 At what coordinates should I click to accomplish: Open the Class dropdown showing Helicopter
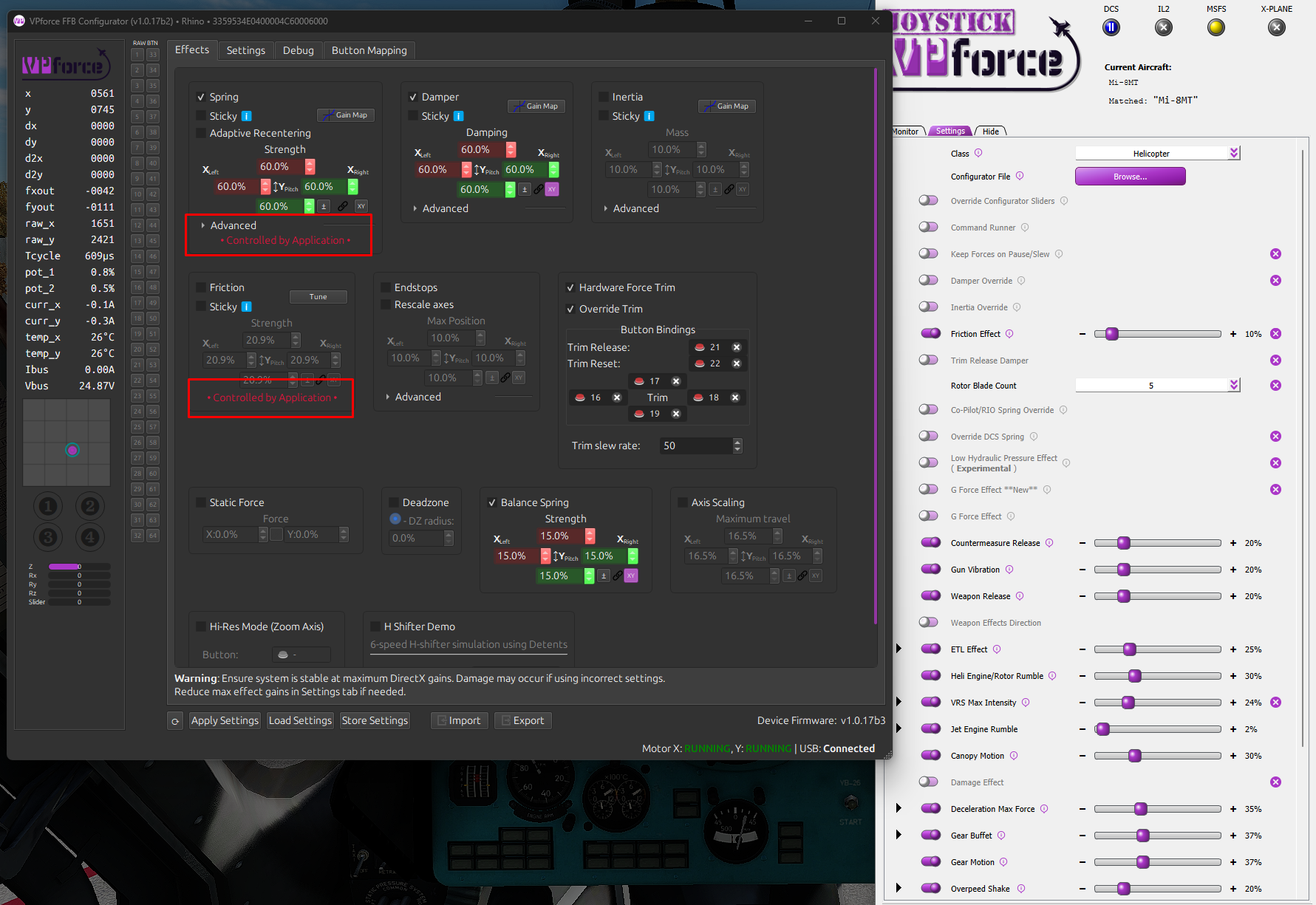pos(1158,153)
